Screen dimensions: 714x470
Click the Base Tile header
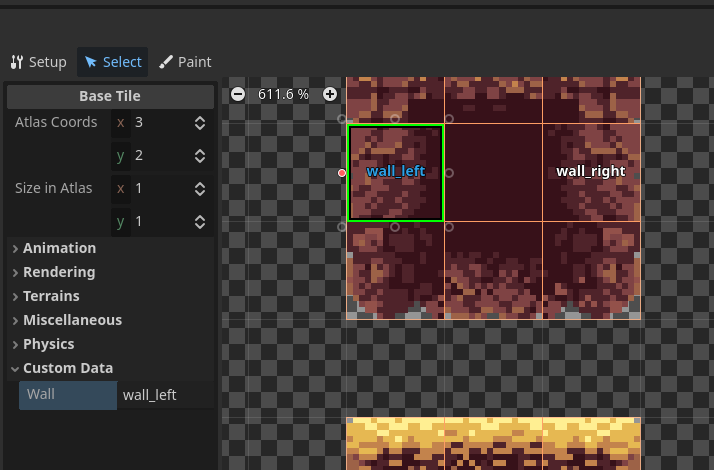tap(110, 97)
